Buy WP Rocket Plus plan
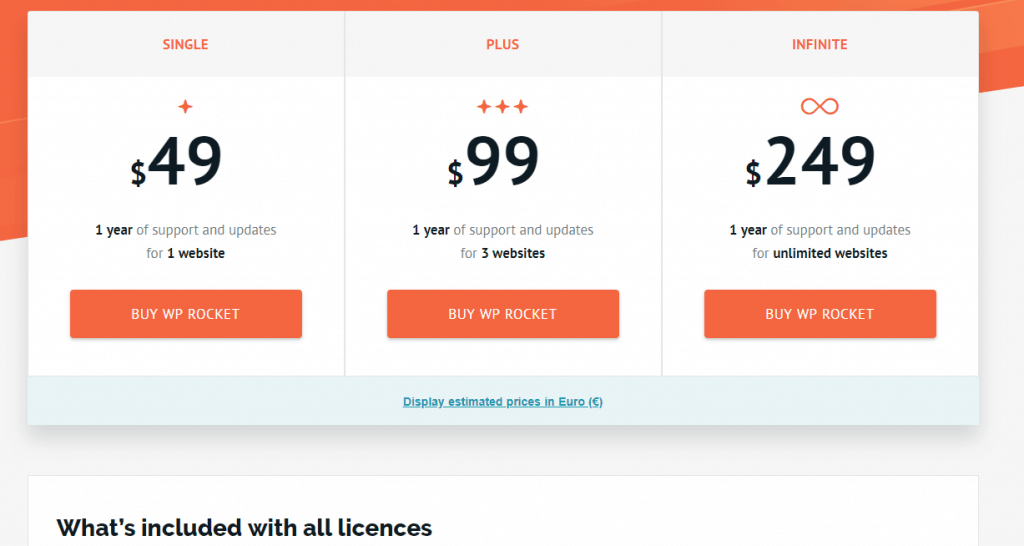This screenshot has height=546, width=1024. point(503,314)
